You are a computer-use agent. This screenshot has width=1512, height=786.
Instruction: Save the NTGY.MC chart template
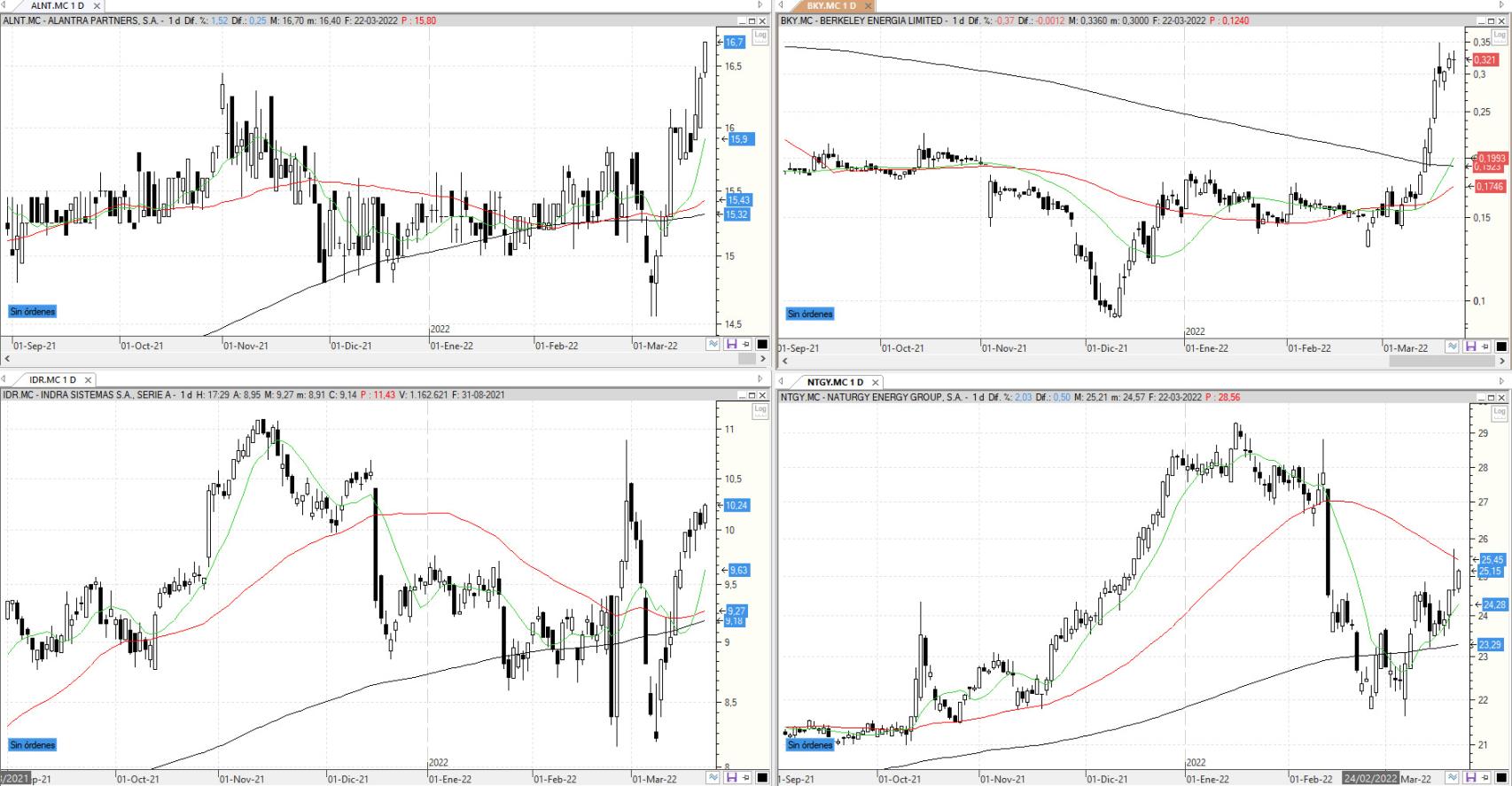1471,777
